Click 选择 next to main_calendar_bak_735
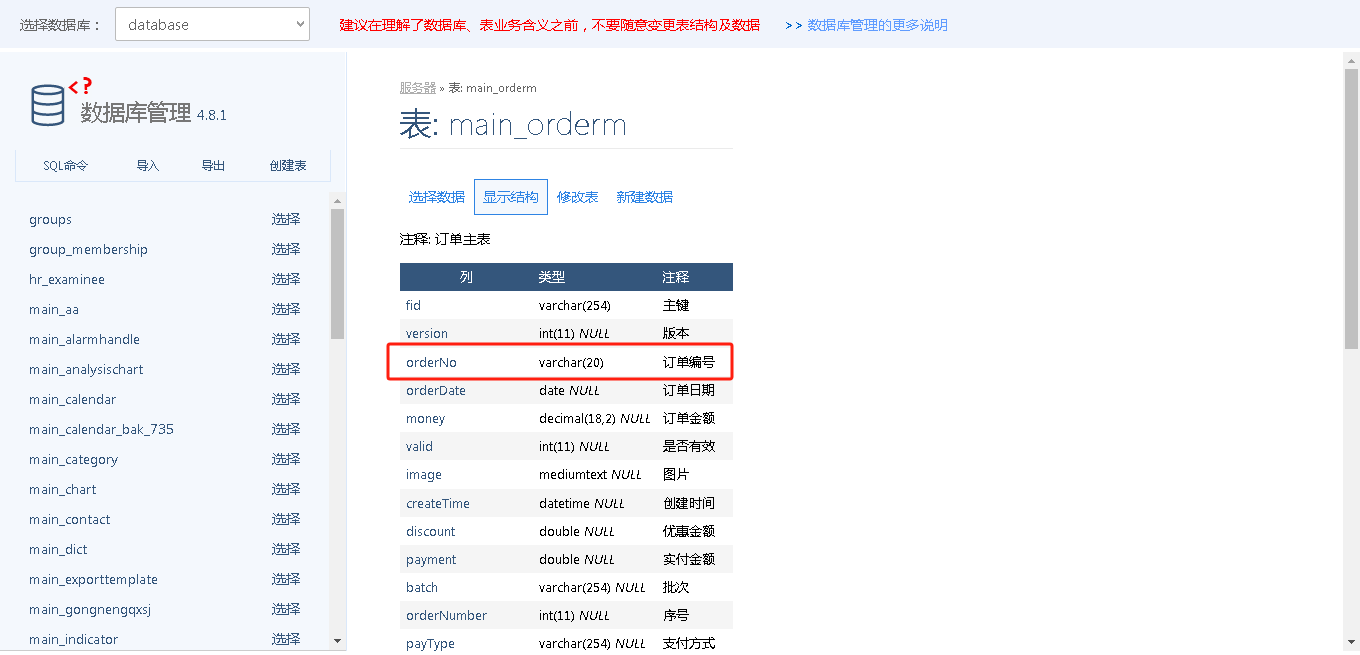1360x655 pixels. [x=286, y=429]
